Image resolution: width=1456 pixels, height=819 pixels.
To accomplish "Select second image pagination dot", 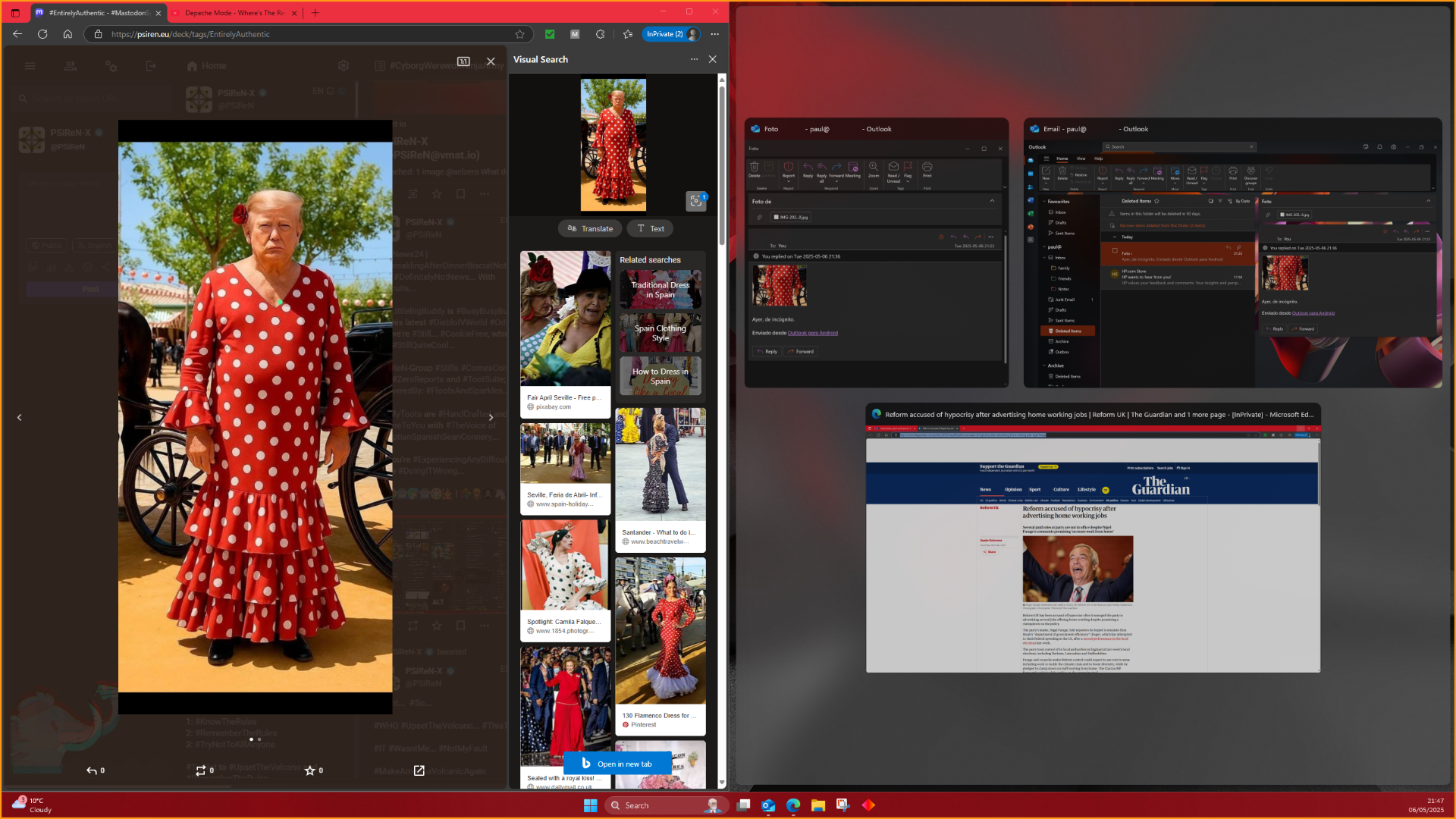I will pos(259,739).
